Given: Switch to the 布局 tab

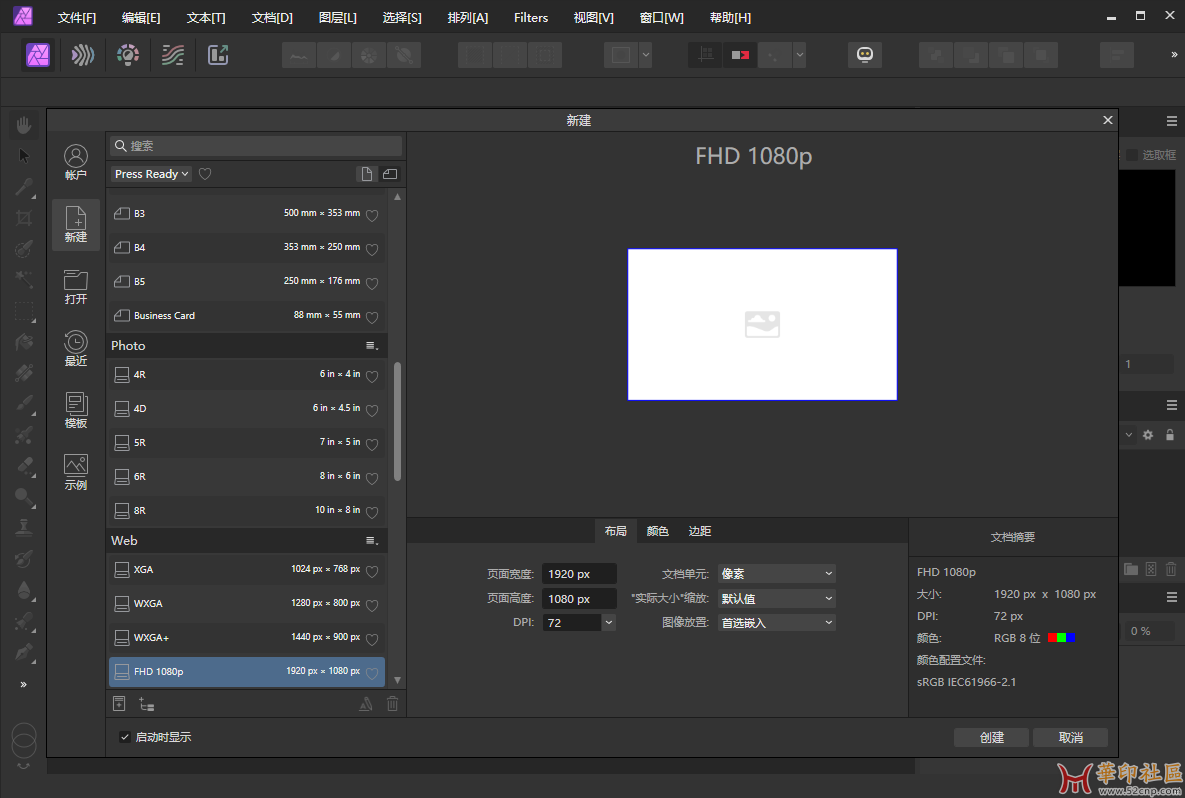Looking at the screenshot, I should coord(615,531).
